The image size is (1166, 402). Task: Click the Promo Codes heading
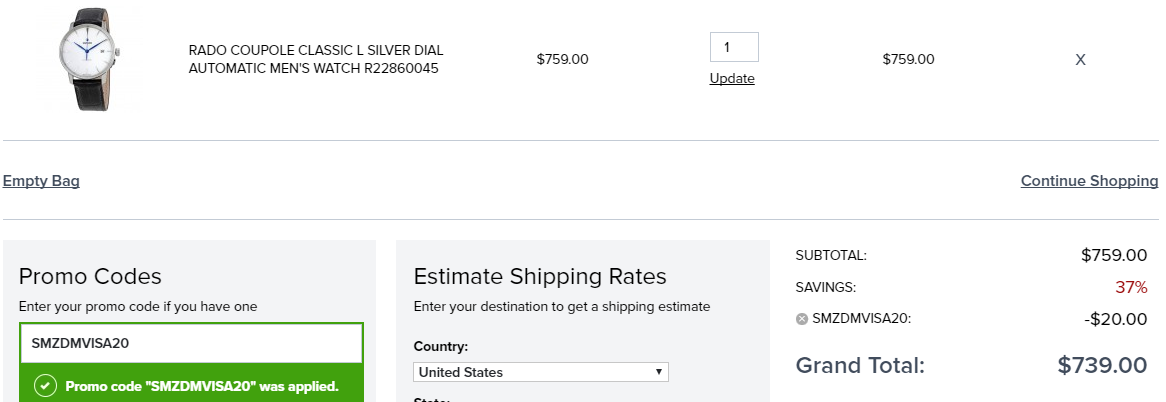(x=90, y=276)
